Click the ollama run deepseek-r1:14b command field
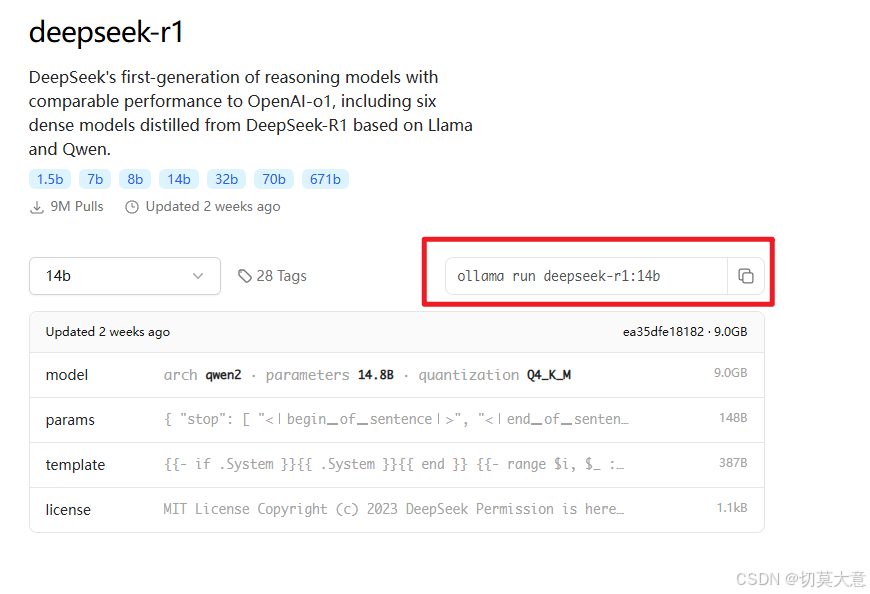The height and width of the screenshot is (594, 870). tap(586, 276)
